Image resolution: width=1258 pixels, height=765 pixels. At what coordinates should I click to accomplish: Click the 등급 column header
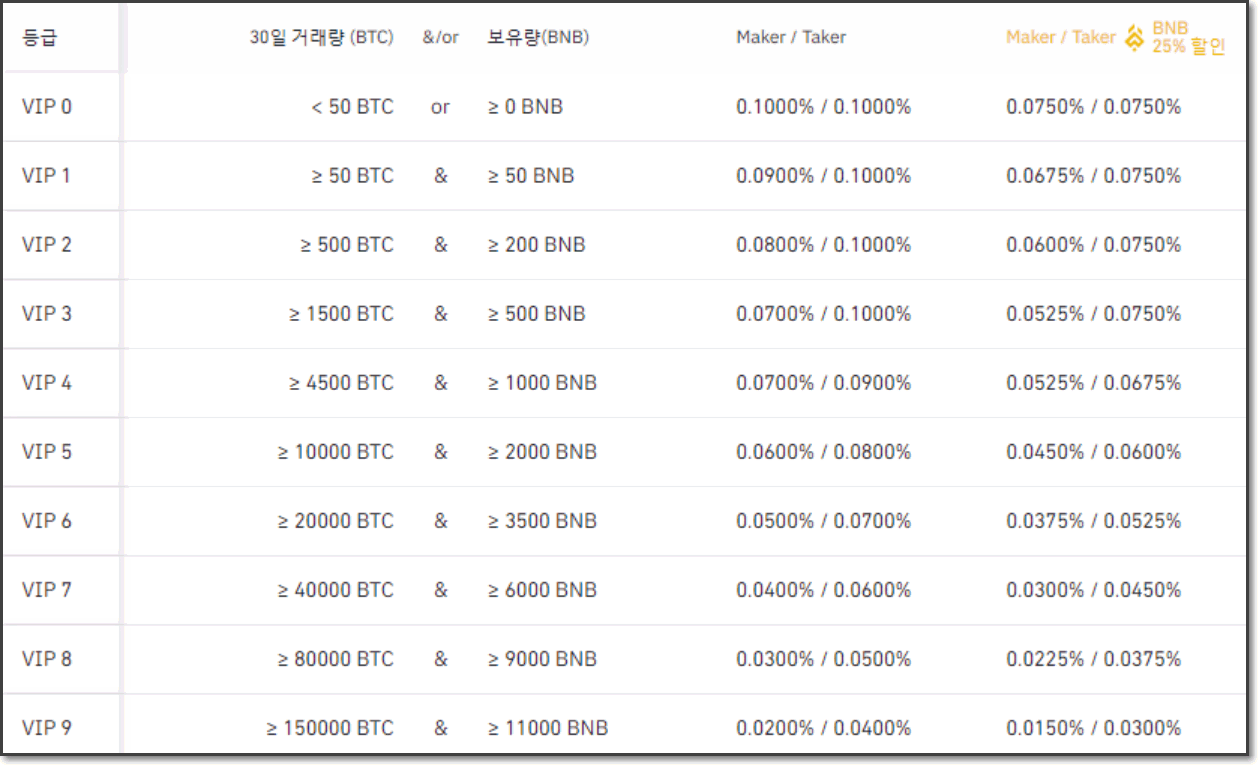coord(40,38)
